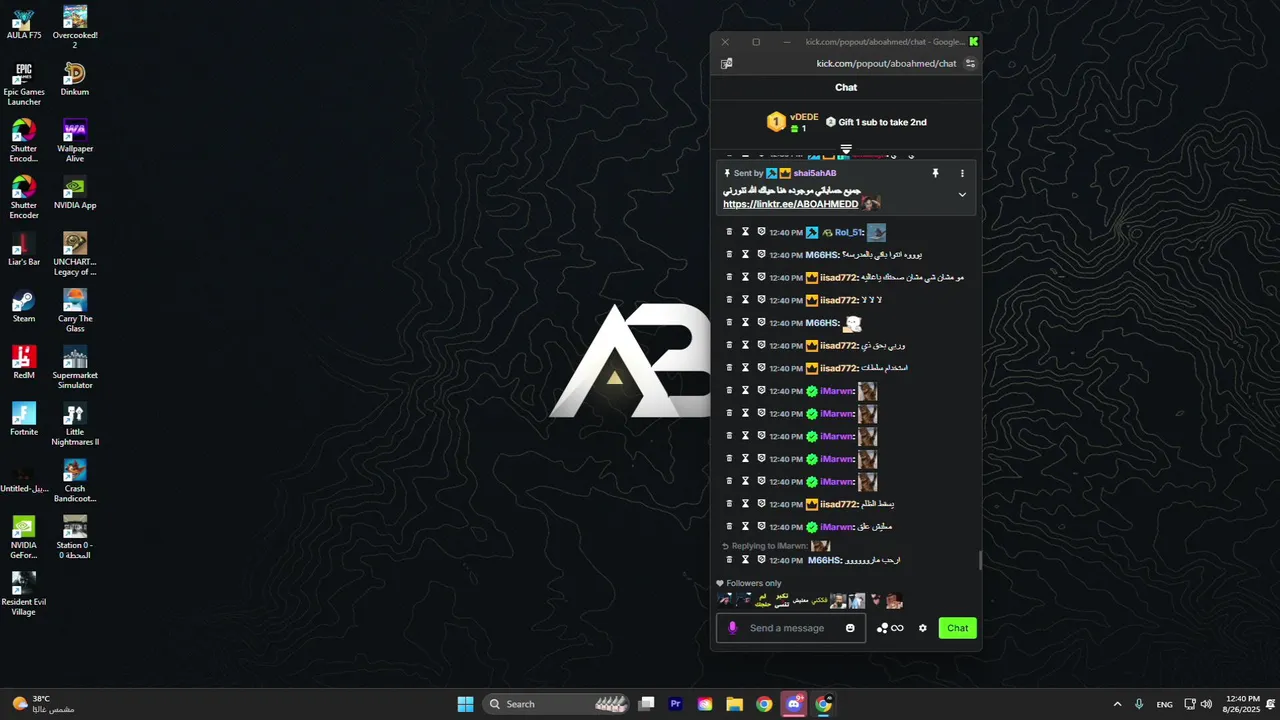Open pinned message three-dot menu
Viewport: 1280px width, 720px height.
[962, 173]
